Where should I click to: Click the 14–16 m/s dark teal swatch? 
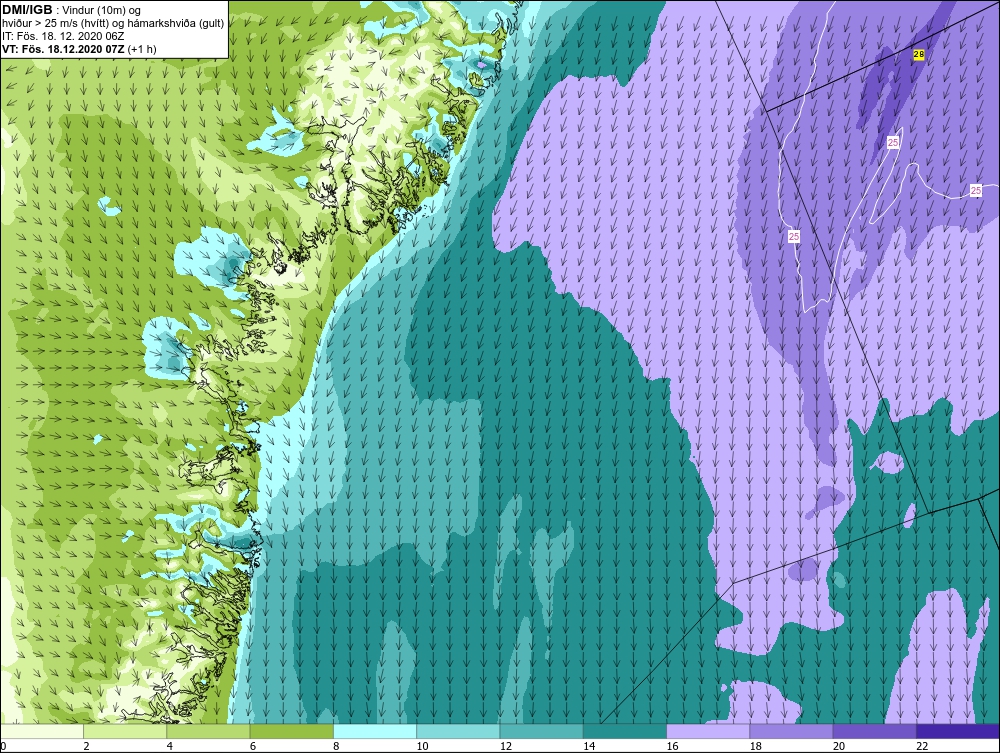(x=625, y=731)
